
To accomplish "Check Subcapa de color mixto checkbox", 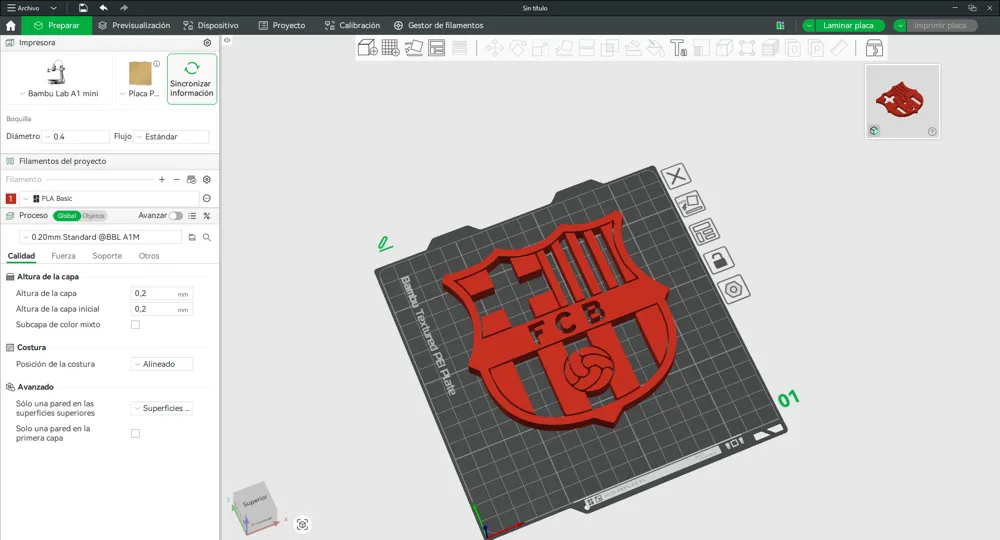I will (x=135, y=325).
